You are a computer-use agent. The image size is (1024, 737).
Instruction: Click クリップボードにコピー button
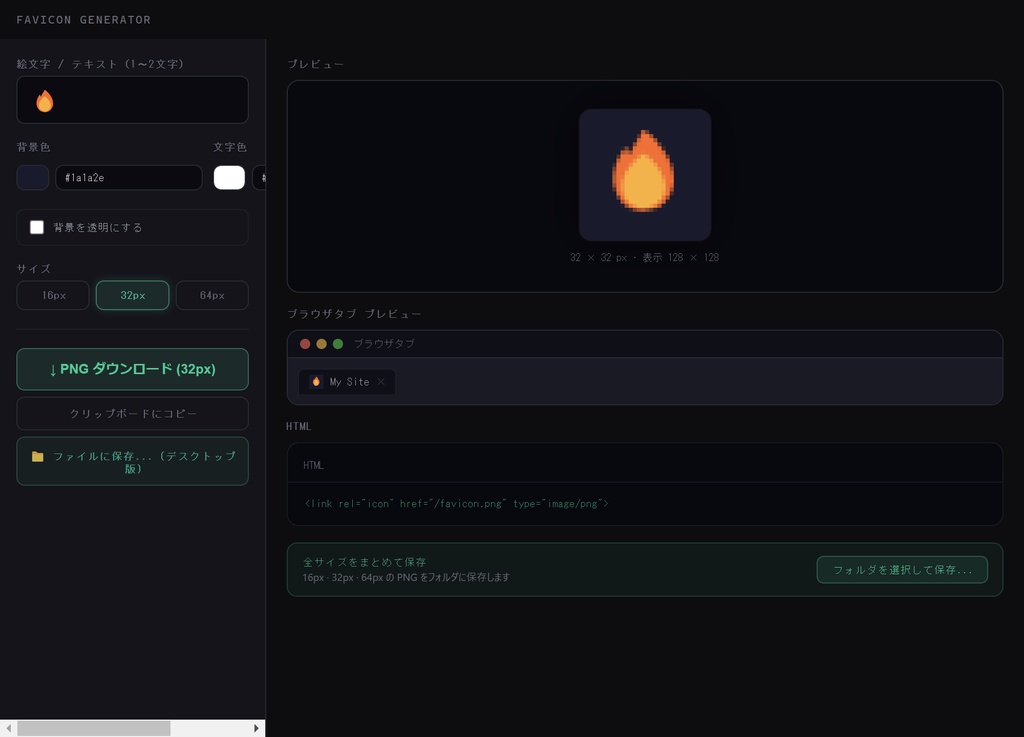pos(133,413)
